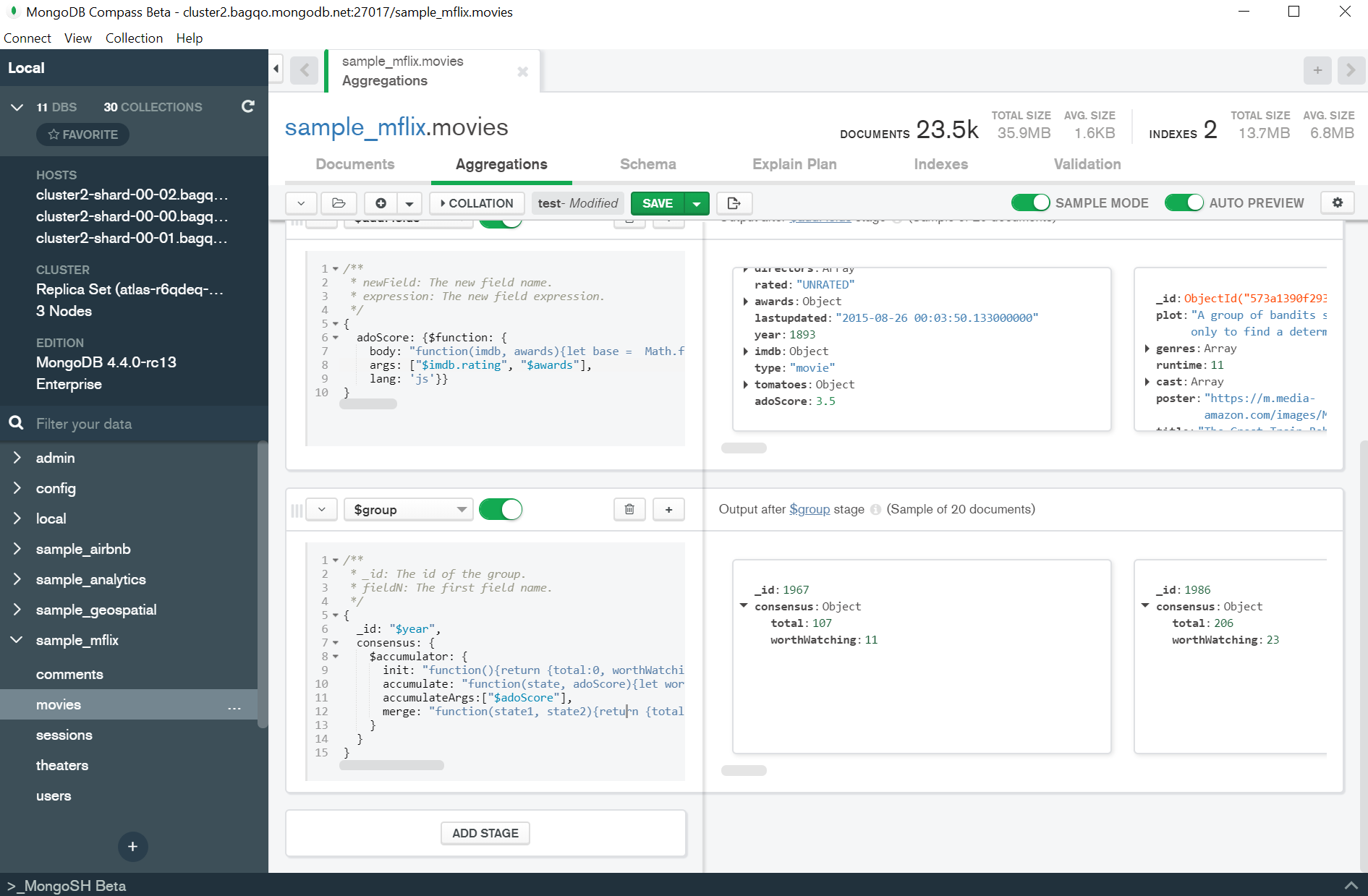
Task: Collapse the sidebar with the arrow handle
Action: 276,69
